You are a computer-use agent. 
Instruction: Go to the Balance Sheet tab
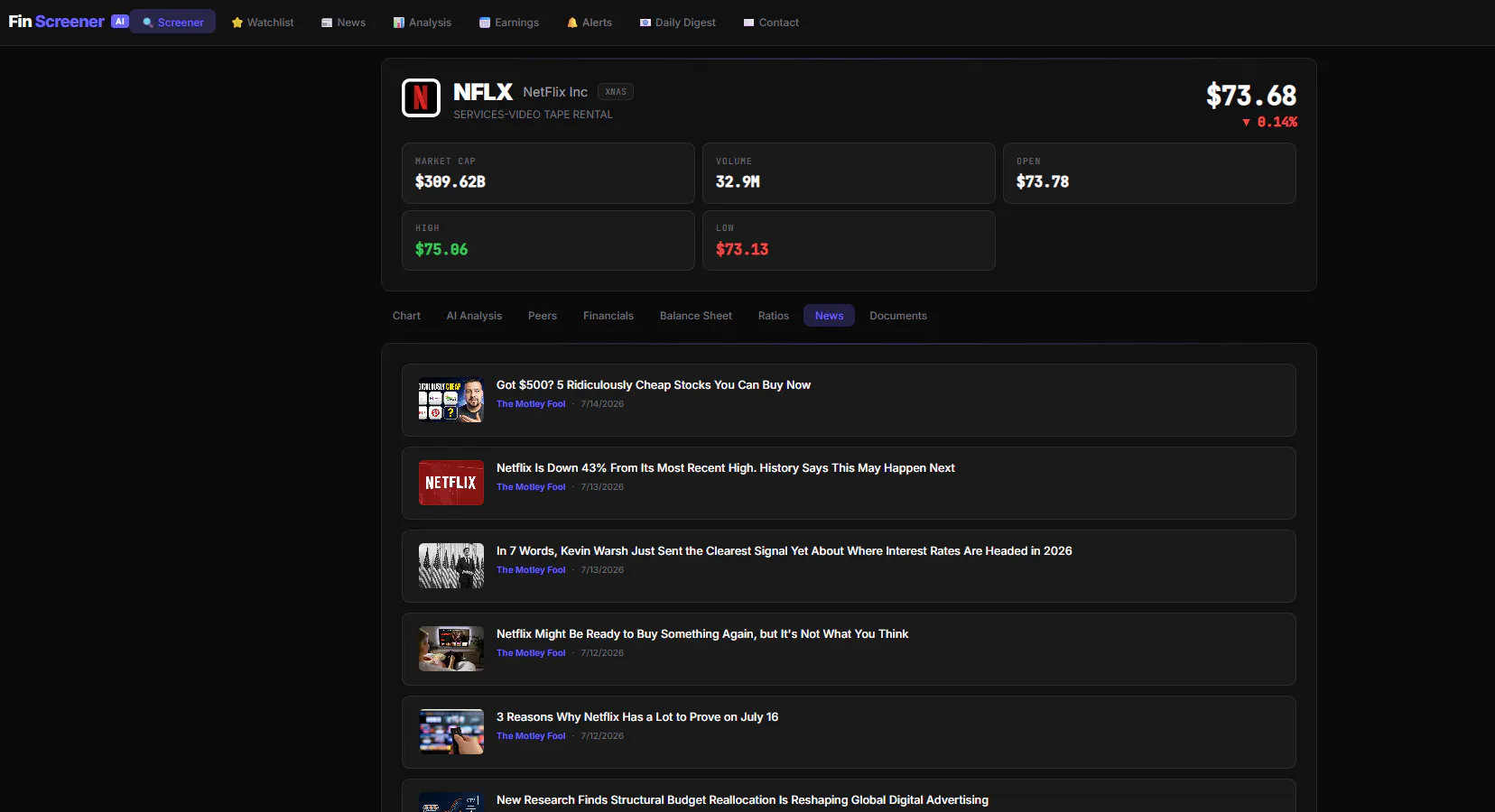coord(696,316)
